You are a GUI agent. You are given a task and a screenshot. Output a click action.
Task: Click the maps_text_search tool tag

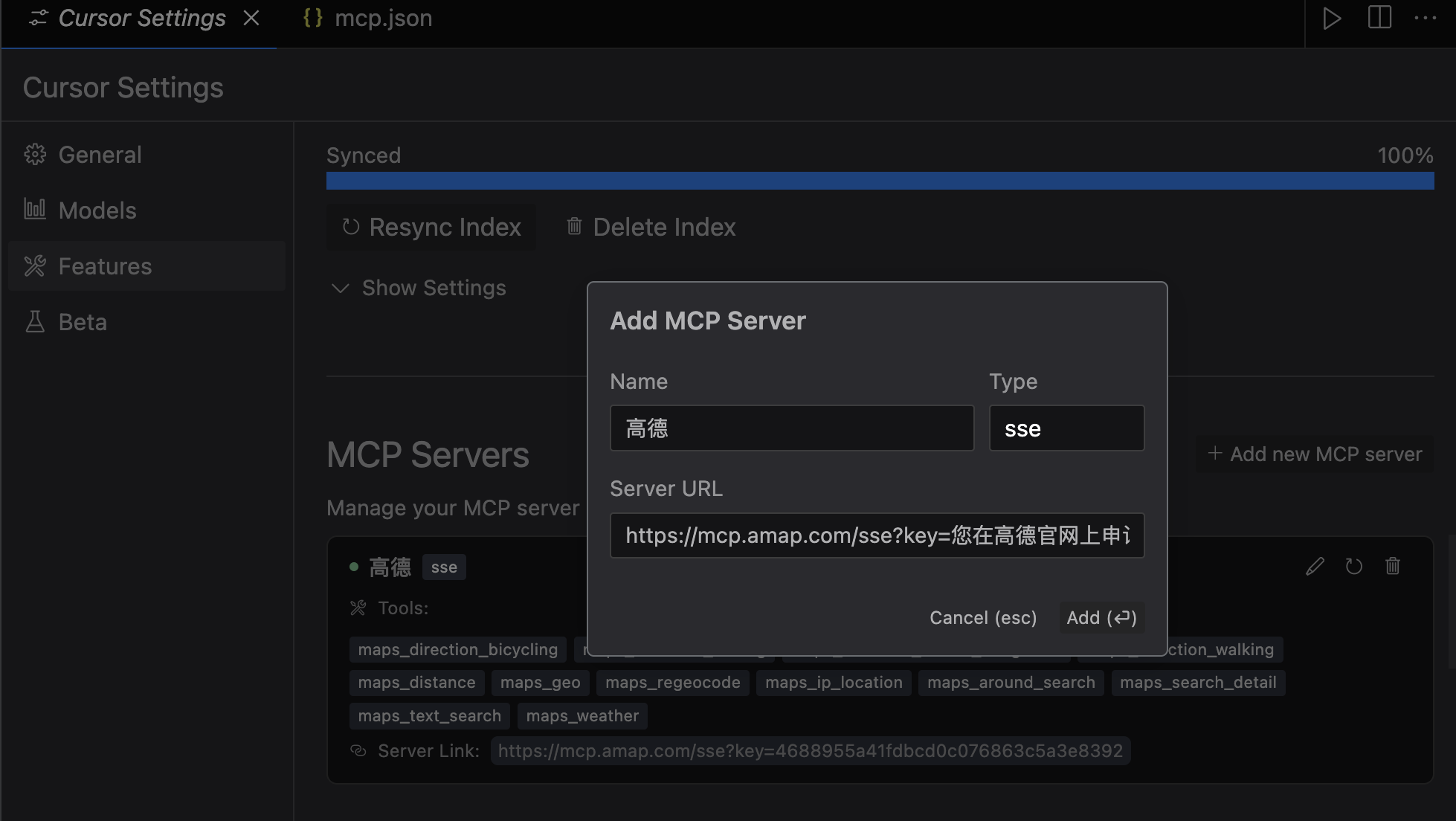point(430,716)
